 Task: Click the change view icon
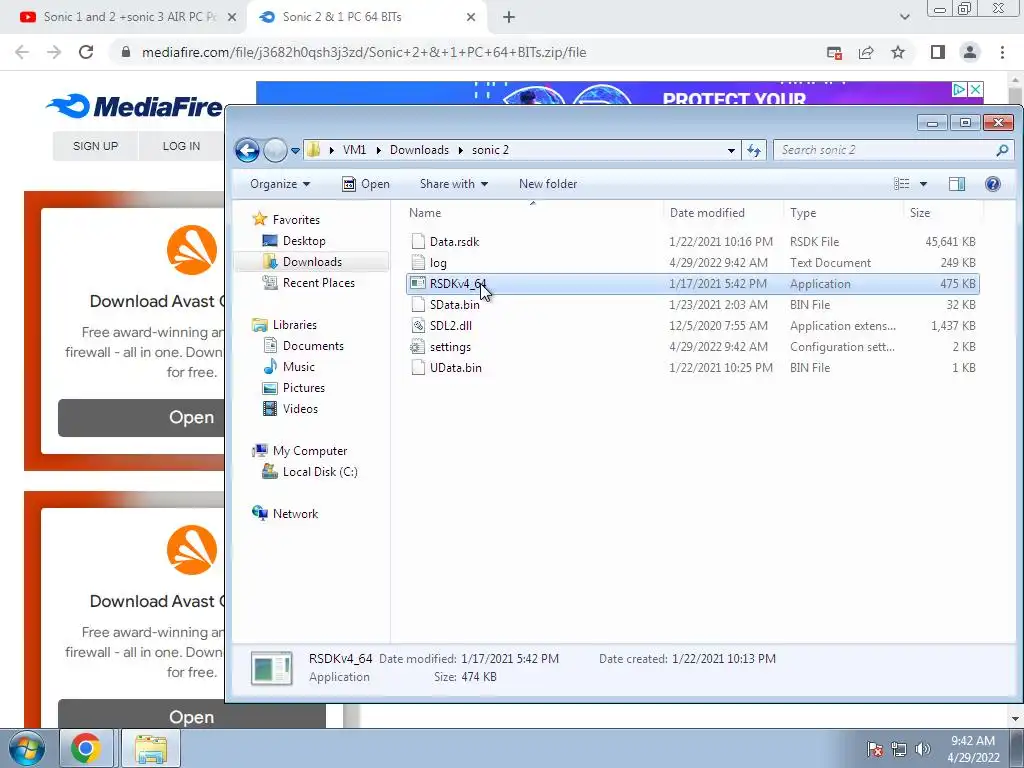(x=902, y=184)
